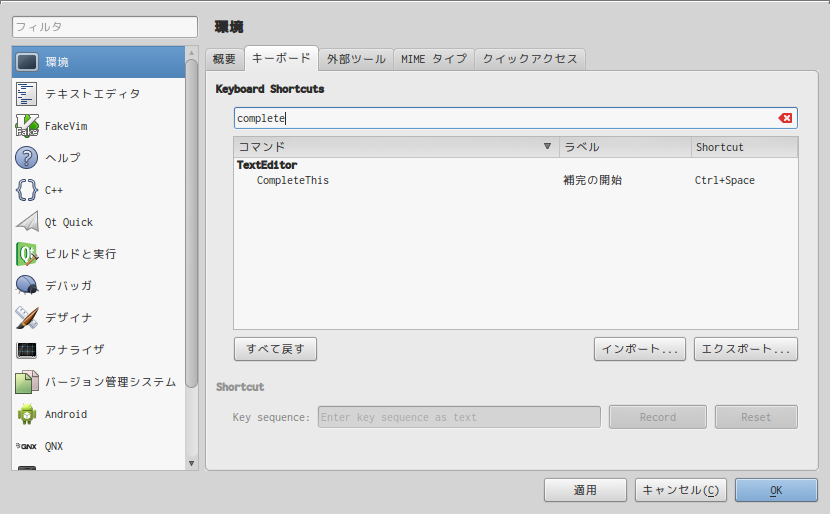This screenshot has height=514, width=830.
Task: Click the Shortcut column header
Action: click(x=744, y=147)
